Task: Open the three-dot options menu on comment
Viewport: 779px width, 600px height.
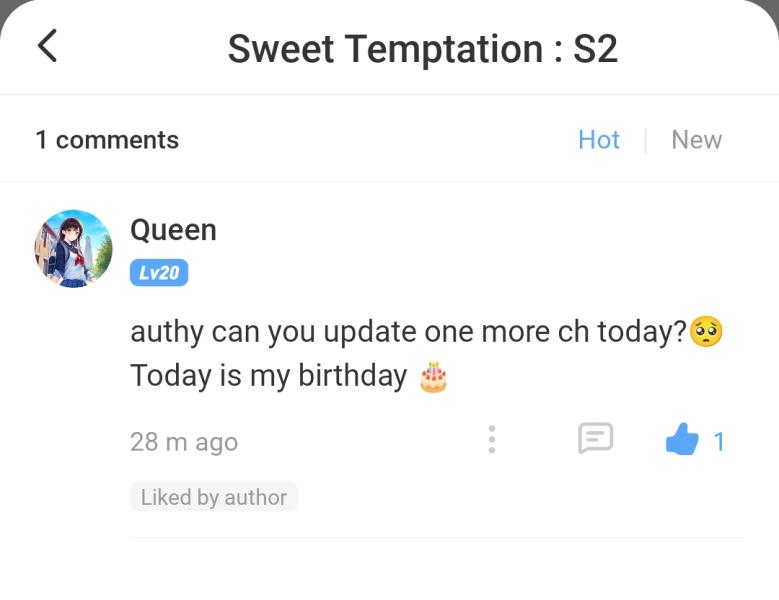Action: [491, 440]
